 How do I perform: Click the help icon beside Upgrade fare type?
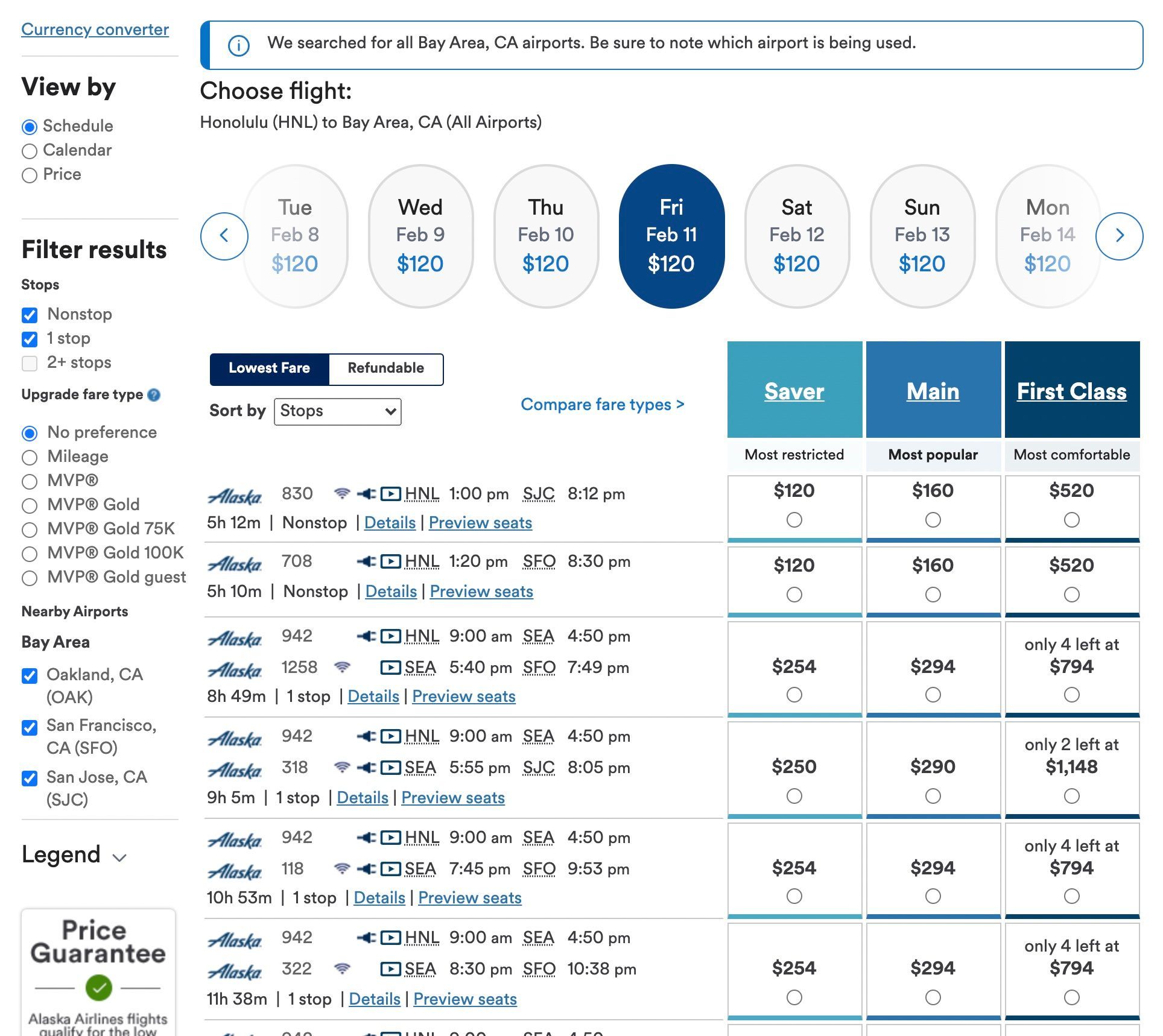click(x=154, y=395)
